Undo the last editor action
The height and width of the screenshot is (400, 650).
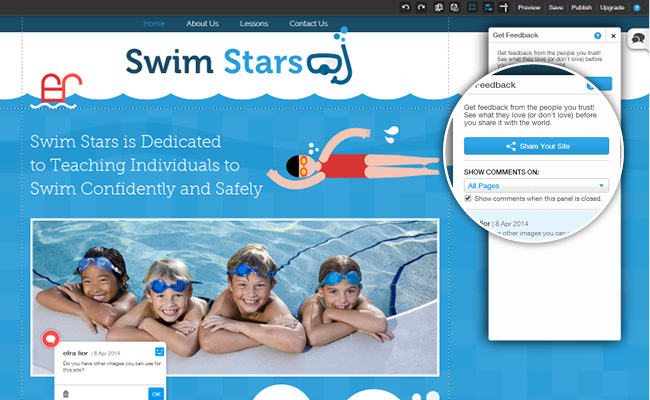405,7
